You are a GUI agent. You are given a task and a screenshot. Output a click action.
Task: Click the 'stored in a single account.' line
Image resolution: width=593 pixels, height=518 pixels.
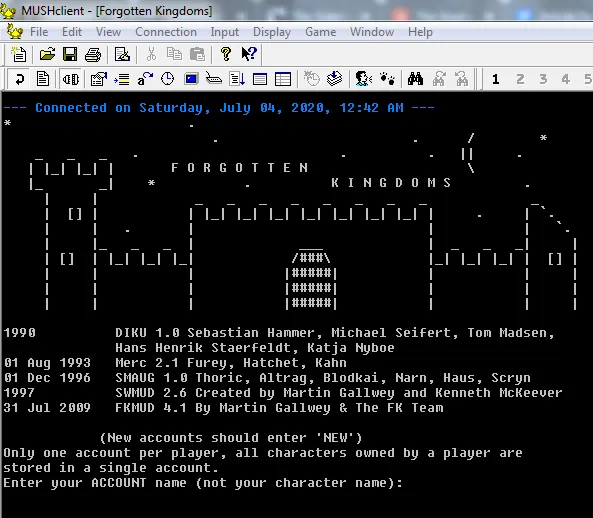point(111,468)
